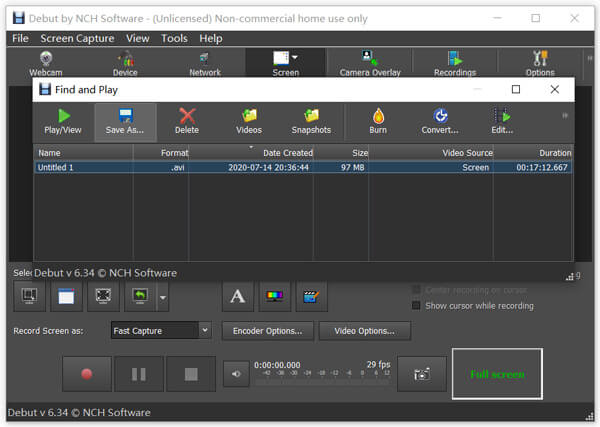The image size is (600, 427).
Task: Click the audio level meter bar
Action: (x=322, y=381)
